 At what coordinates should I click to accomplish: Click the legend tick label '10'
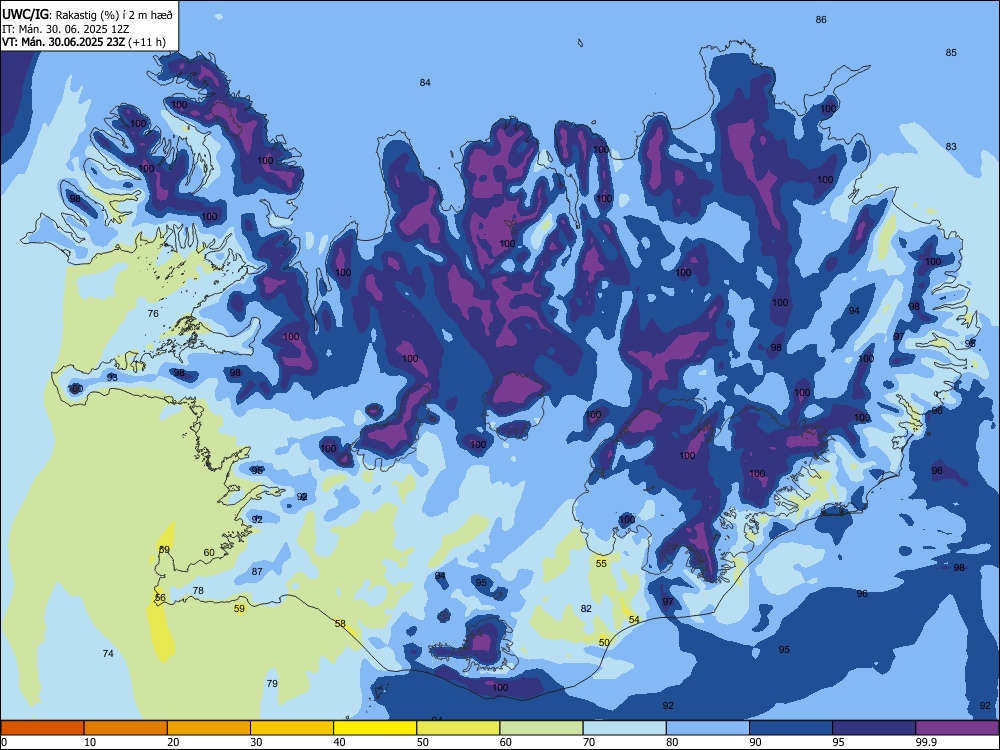[x=90, y=742]
